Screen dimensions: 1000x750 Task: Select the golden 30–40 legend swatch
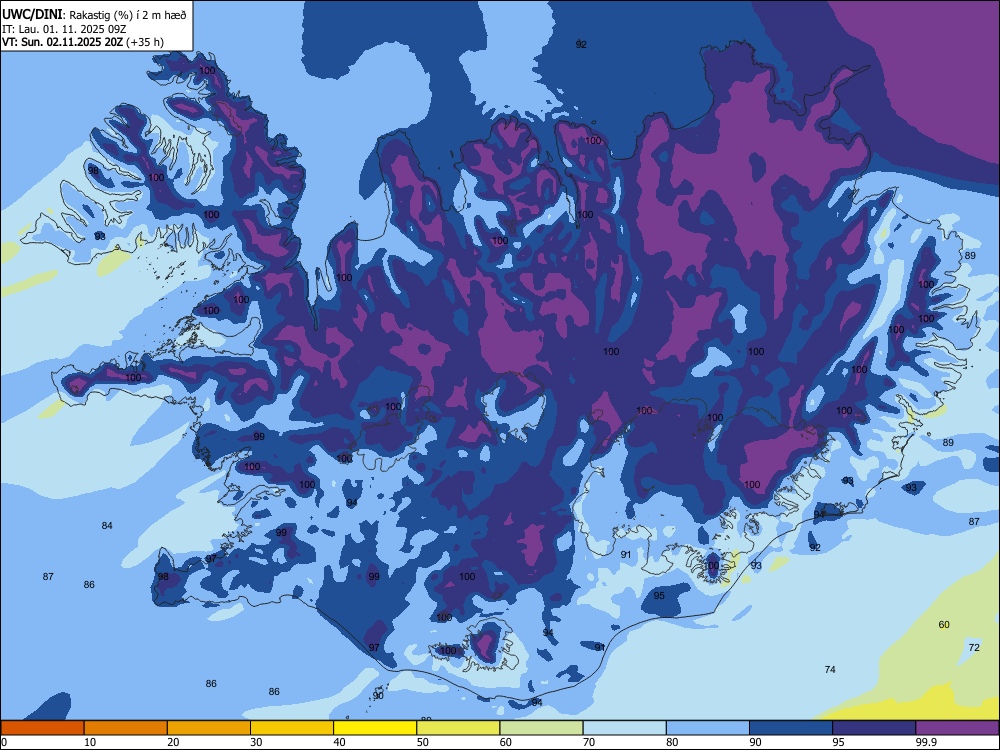coord(292,728)
